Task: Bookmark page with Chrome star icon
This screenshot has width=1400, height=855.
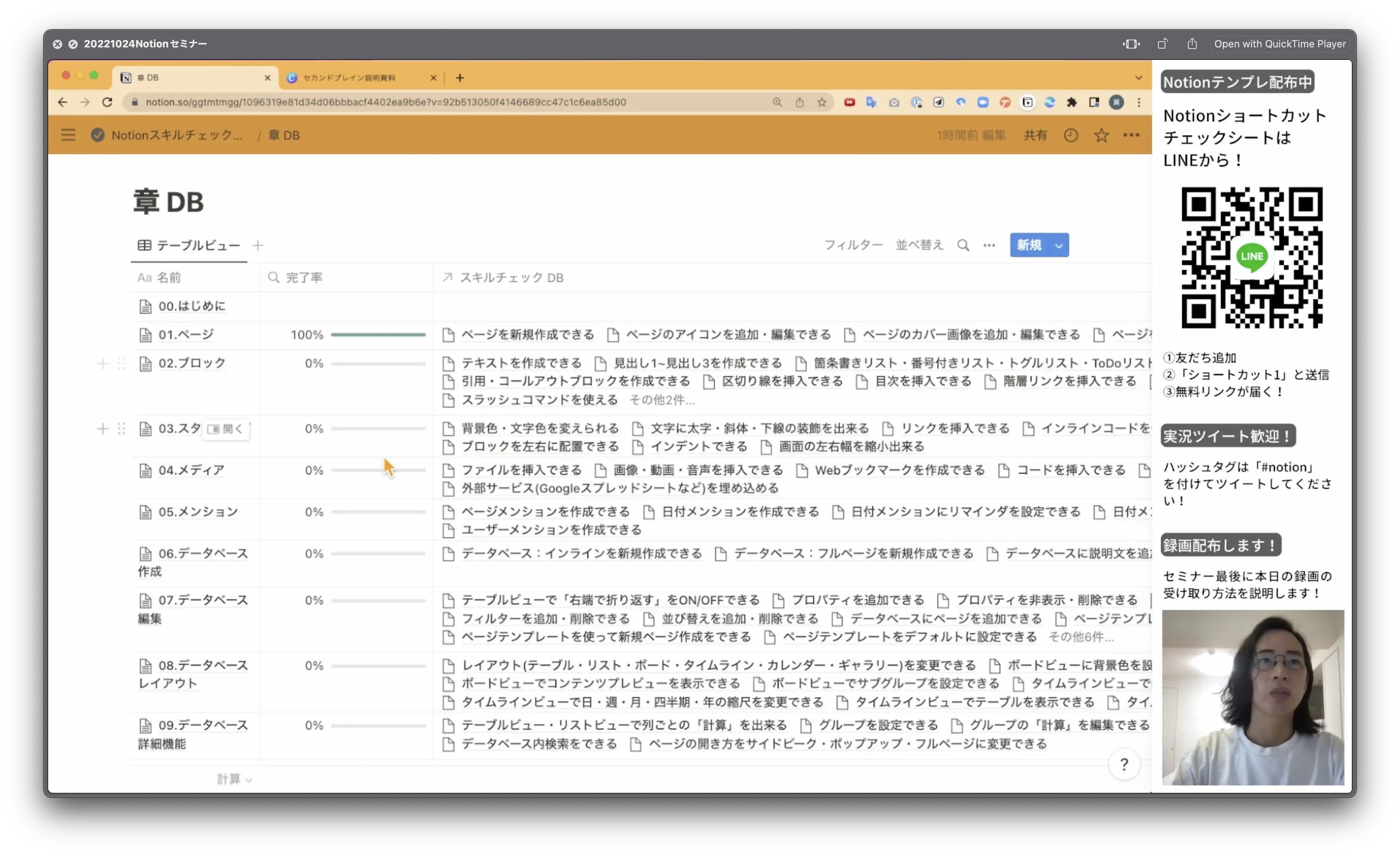Action: 822,102
